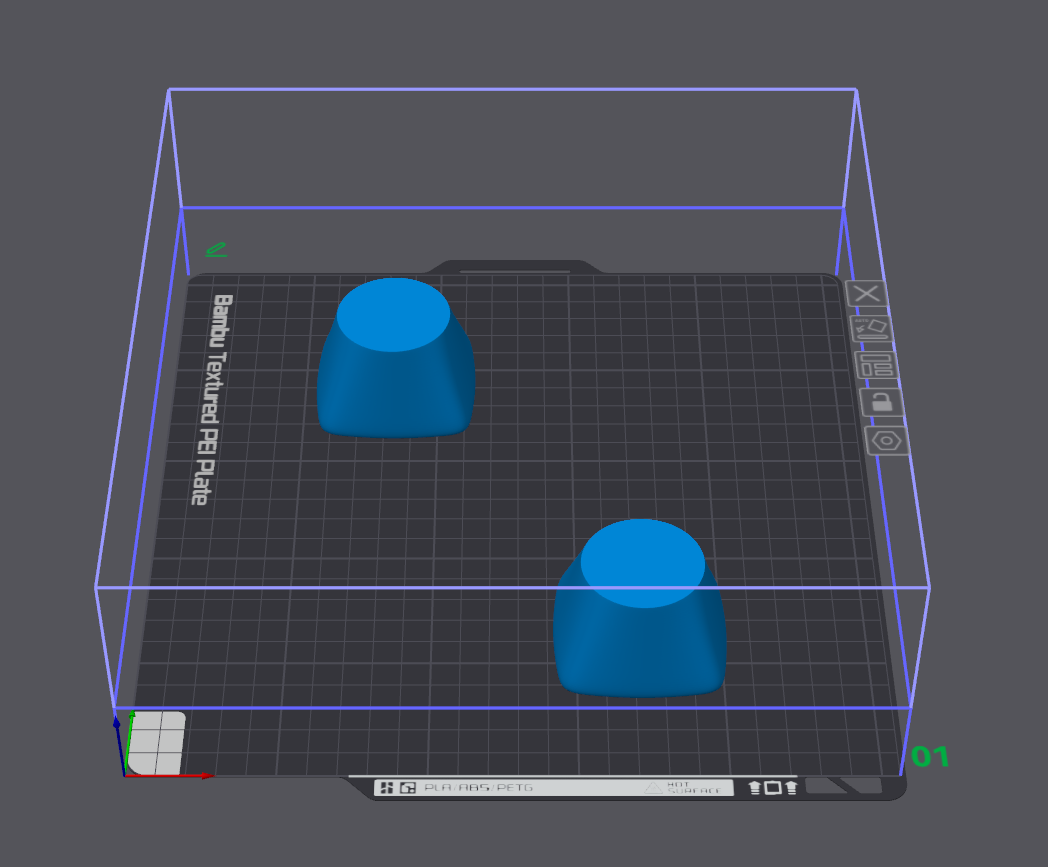1048x867 pixels.
Task: Toggle the plate lock icon
Action: click(x=882, y=402)
